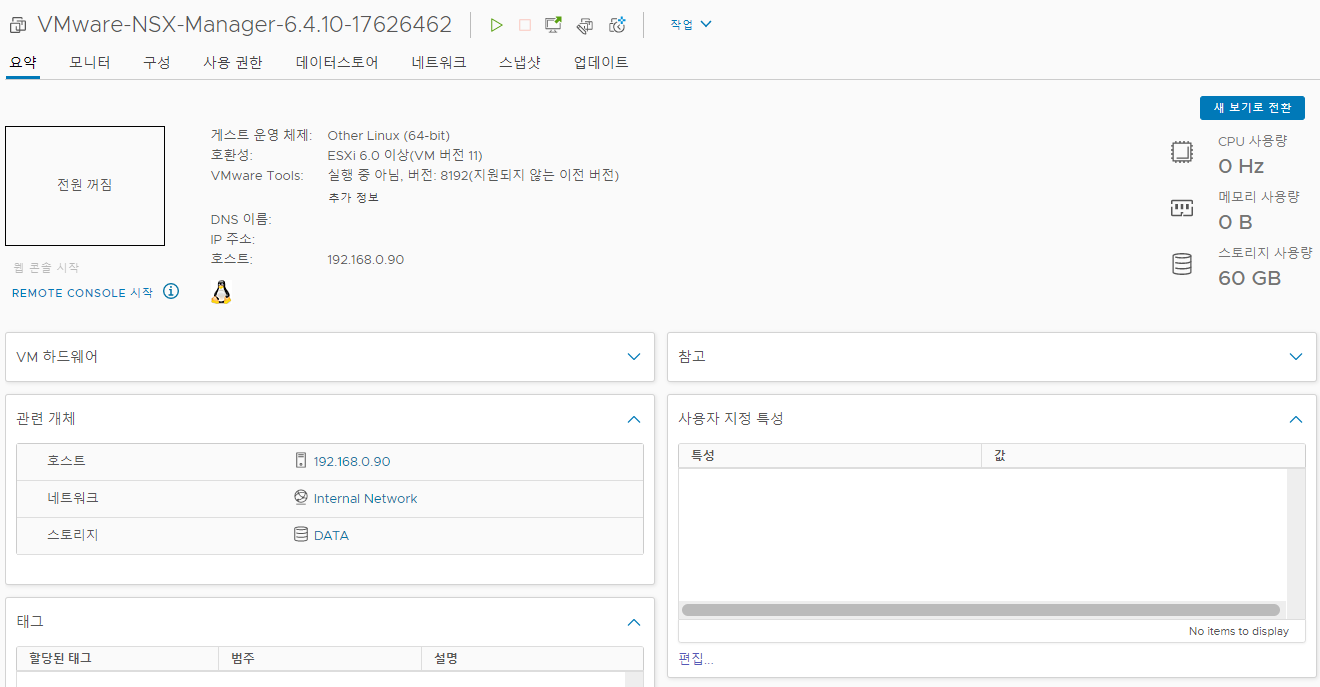Switch to the 모니터 tab

pos(90,62)
